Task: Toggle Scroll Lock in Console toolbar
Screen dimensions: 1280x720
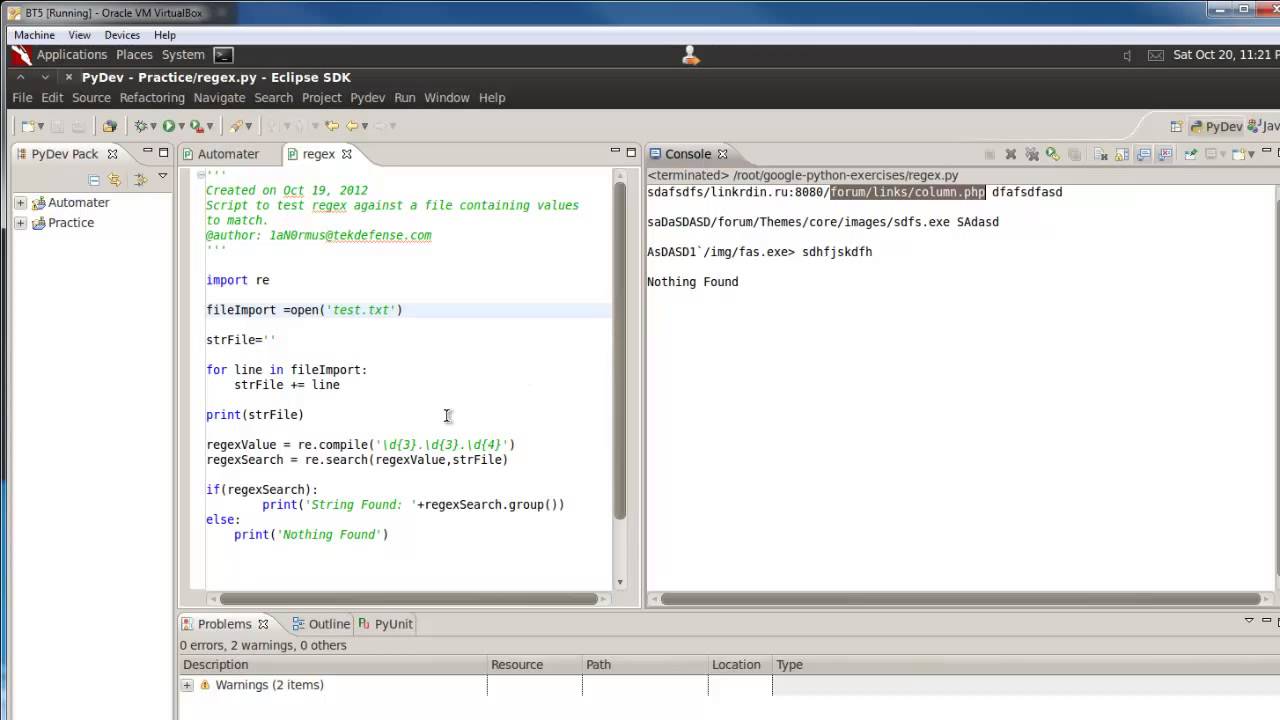Action: 1122,154
